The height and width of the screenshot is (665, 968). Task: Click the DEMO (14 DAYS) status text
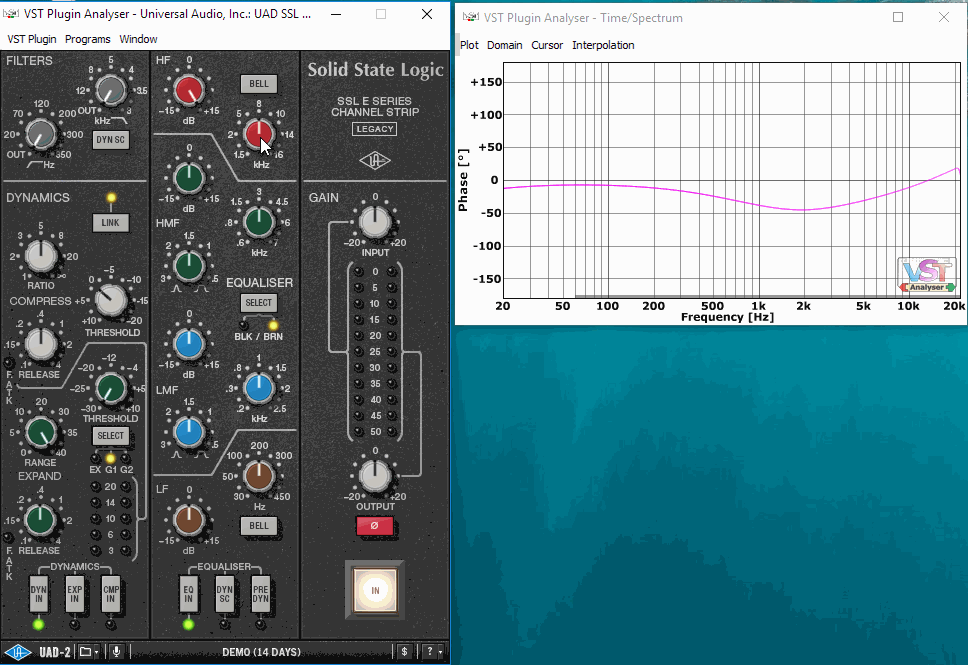tap(261, 652)
